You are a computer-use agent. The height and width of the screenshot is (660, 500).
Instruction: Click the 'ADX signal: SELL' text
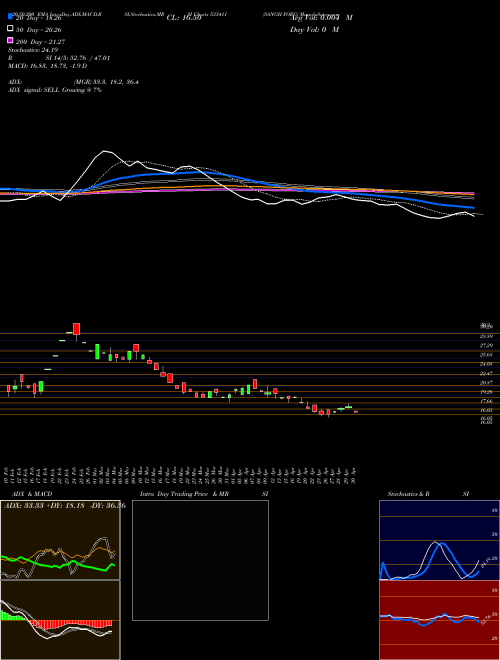tap(55, 90)
